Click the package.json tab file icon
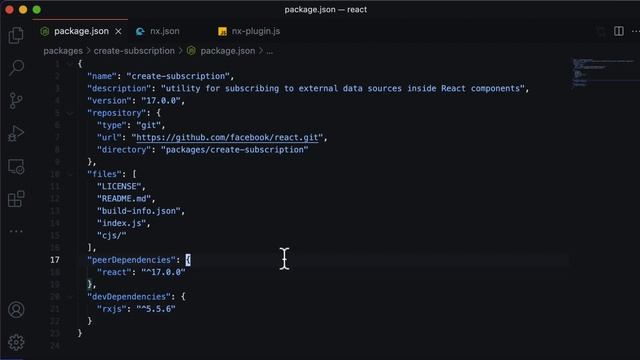This screenshot has height=360, width=640. [45, 31]
